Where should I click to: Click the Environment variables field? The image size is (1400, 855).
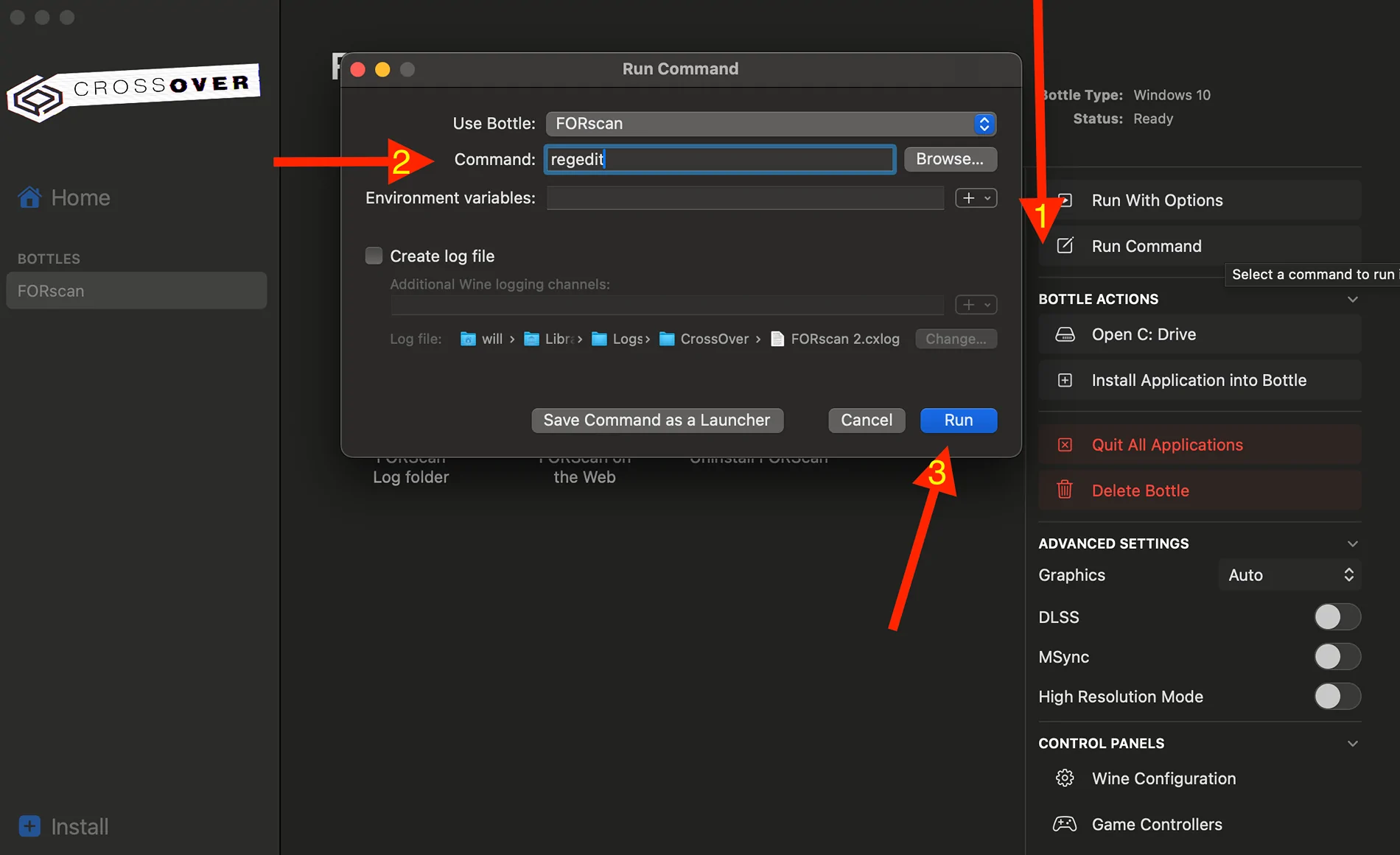point(745,198)
